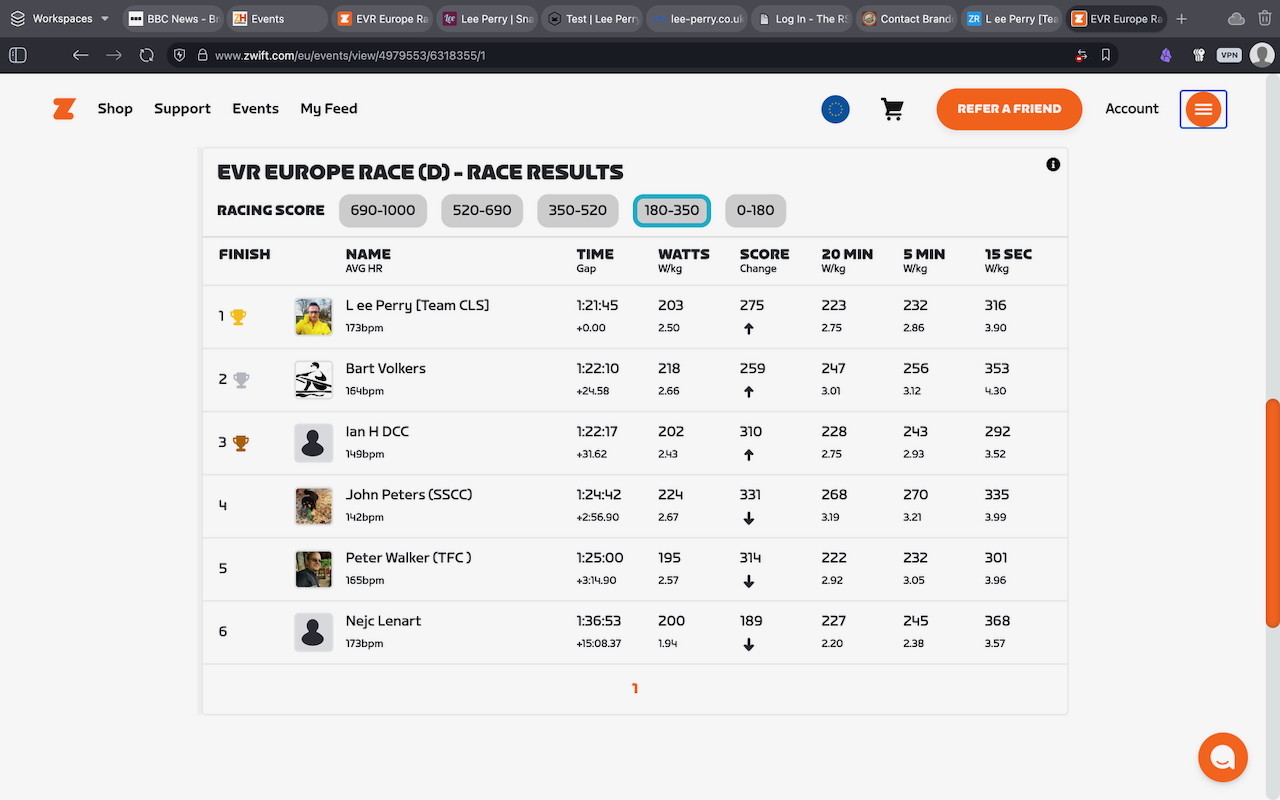The image size is (1280, 800).
Task: Select the 0-180 racing score filter
Action: pyautogui.click(x=756, y=211)
